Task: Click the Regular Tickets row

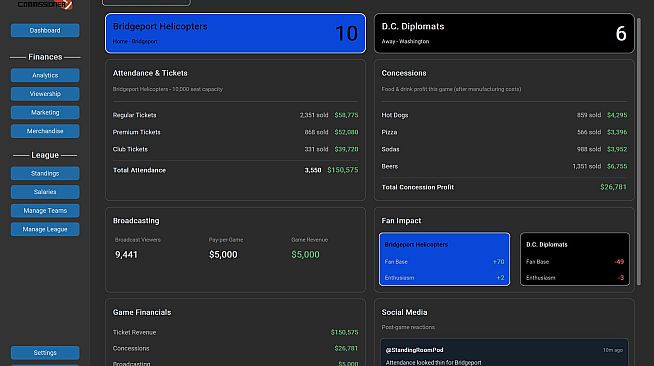Action: [x=235, y=115]
